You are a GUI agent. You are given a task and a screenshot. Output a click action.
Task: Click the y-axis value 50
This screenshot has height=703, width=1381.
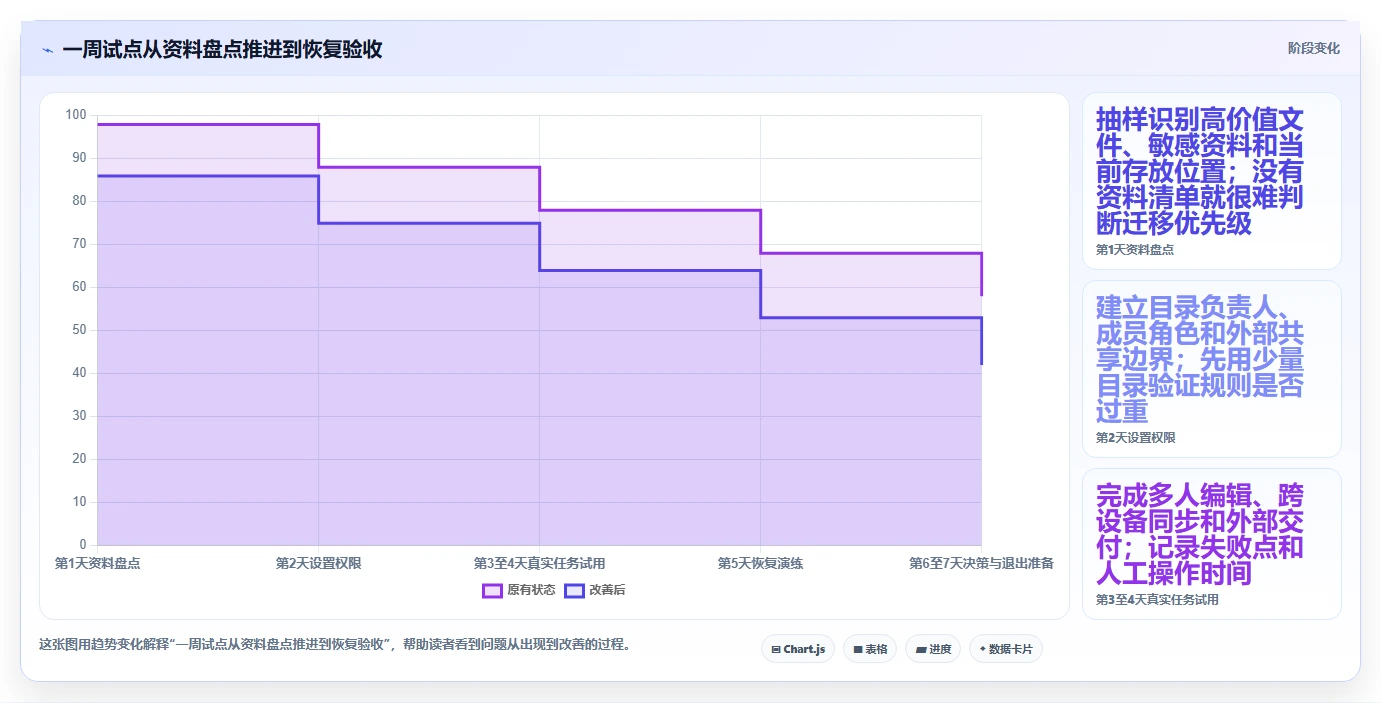[x=80, y=330]
